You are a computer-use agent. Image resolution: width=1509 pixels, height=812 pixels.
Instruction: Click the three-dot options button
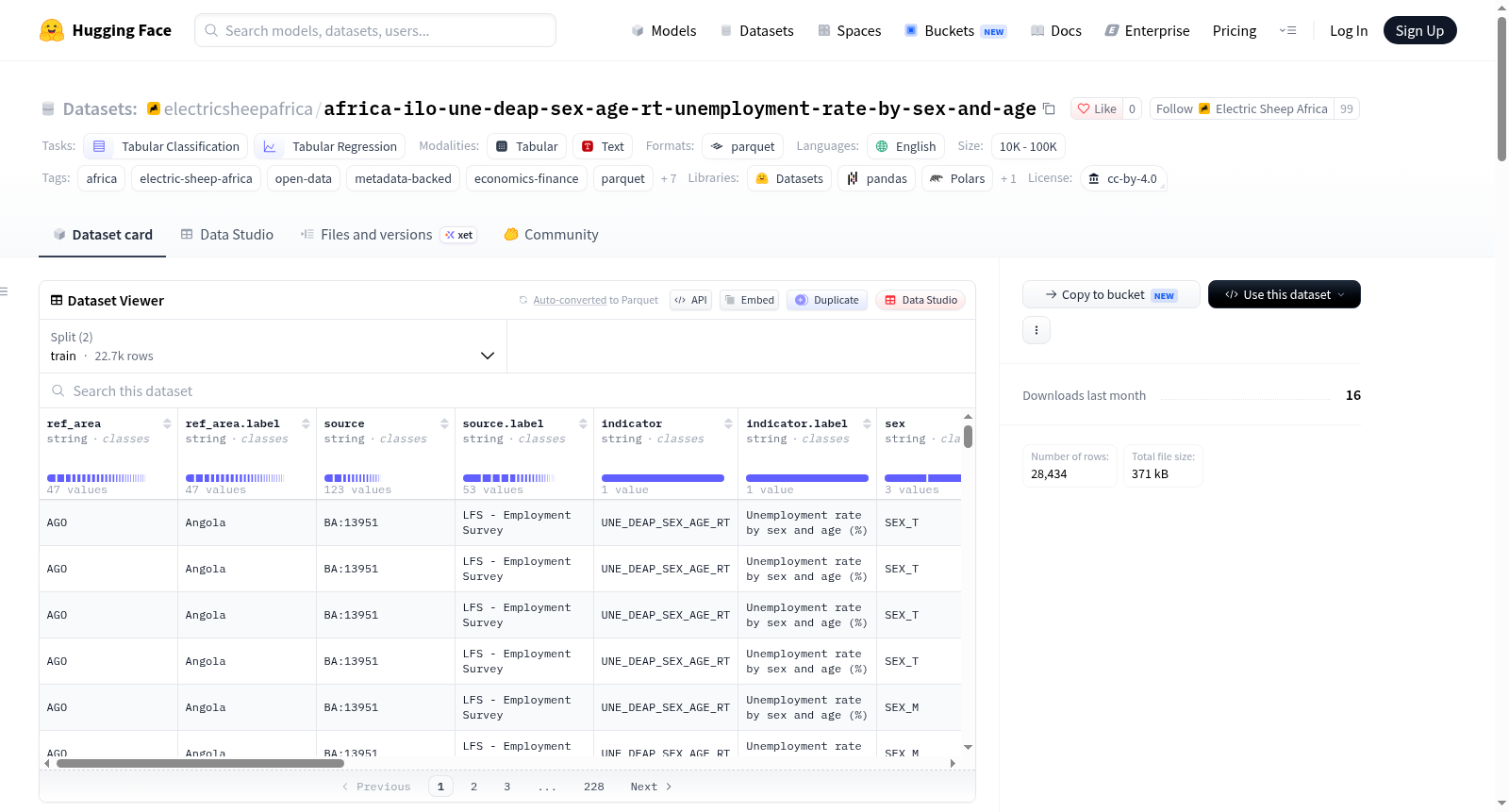pos(1036,330)
